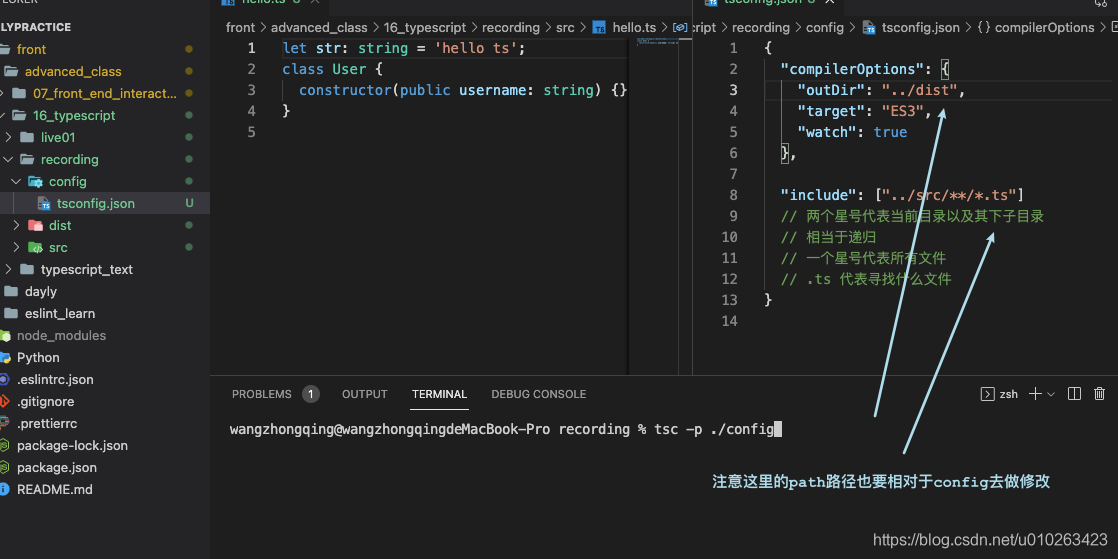The image size is (1118, 559).
Task: Split the terminal panel
Action: [1075, 394]
